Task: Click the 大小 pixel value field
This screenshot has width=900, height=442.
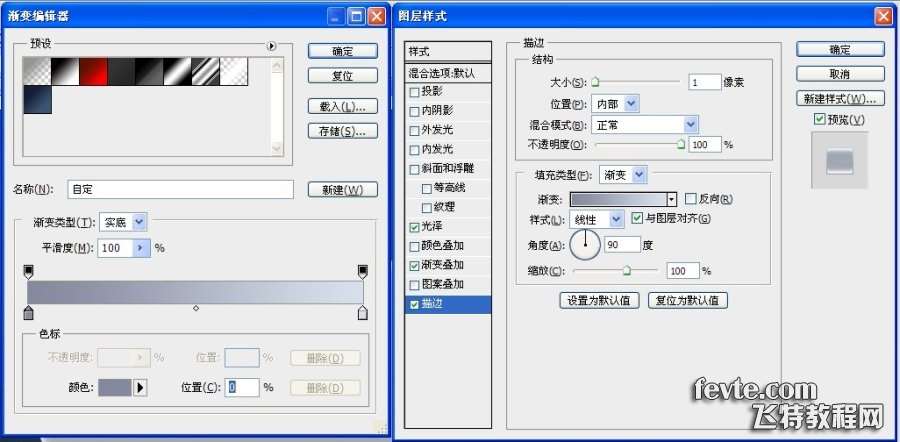Action: click(704, 82)
